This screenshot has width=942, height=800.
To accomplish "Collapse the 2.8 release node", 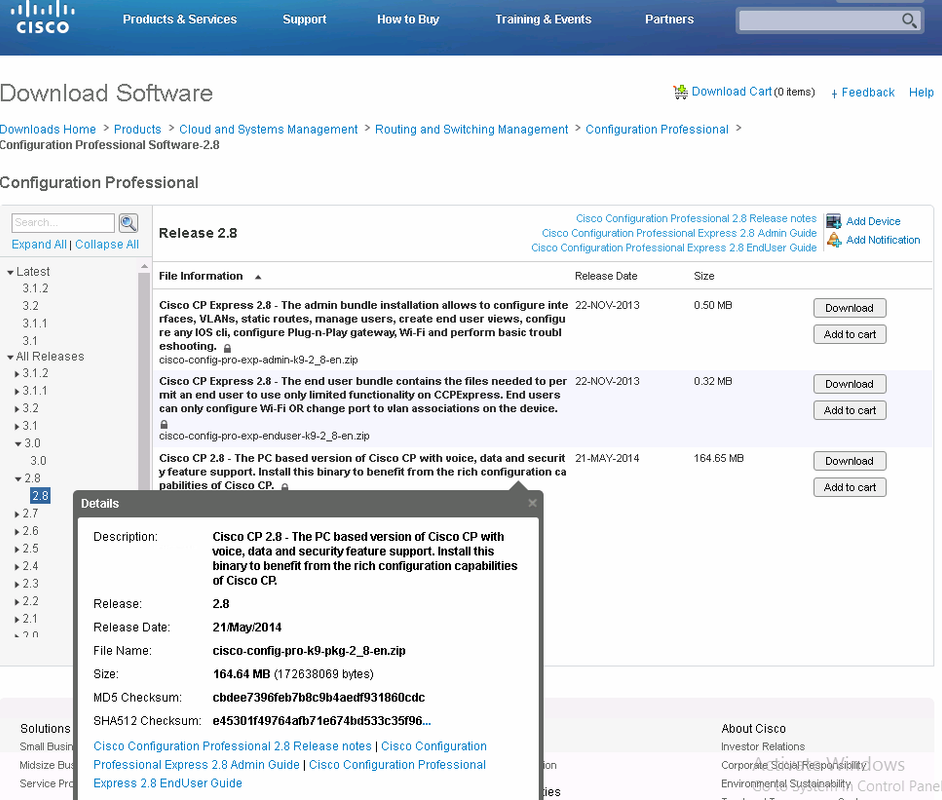I will 18,479.
